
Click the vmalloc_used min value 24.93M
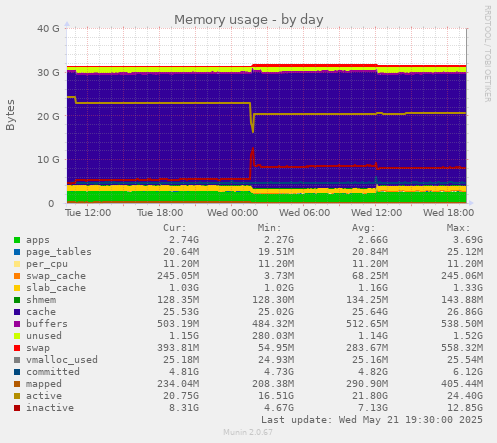tap(276, 360)
